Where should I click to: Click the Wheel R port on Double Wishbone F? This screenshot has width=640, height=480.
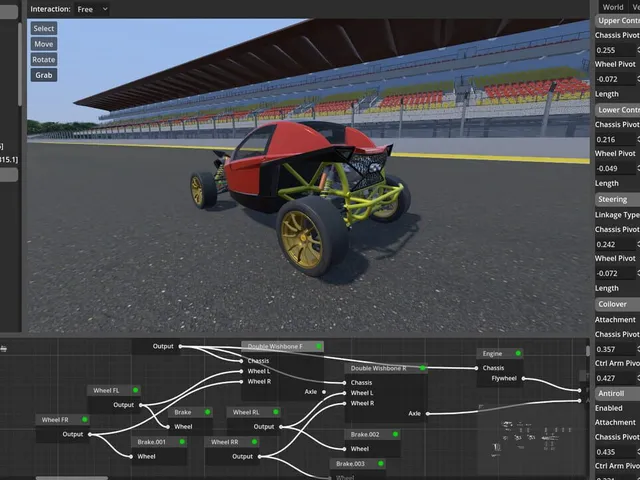coord(242,382)
